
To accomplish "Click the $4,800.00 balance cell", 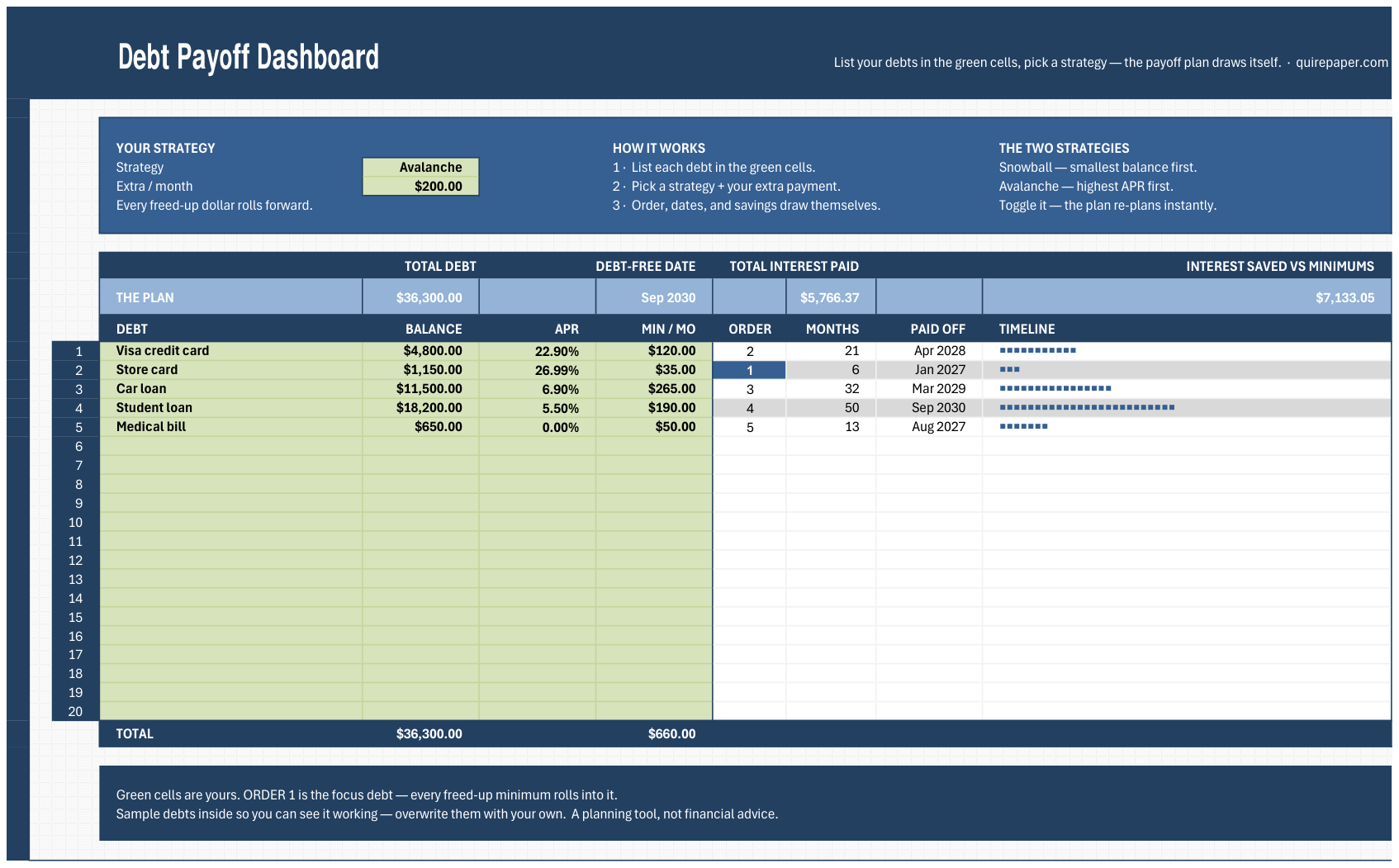I will tap(420, 351).
